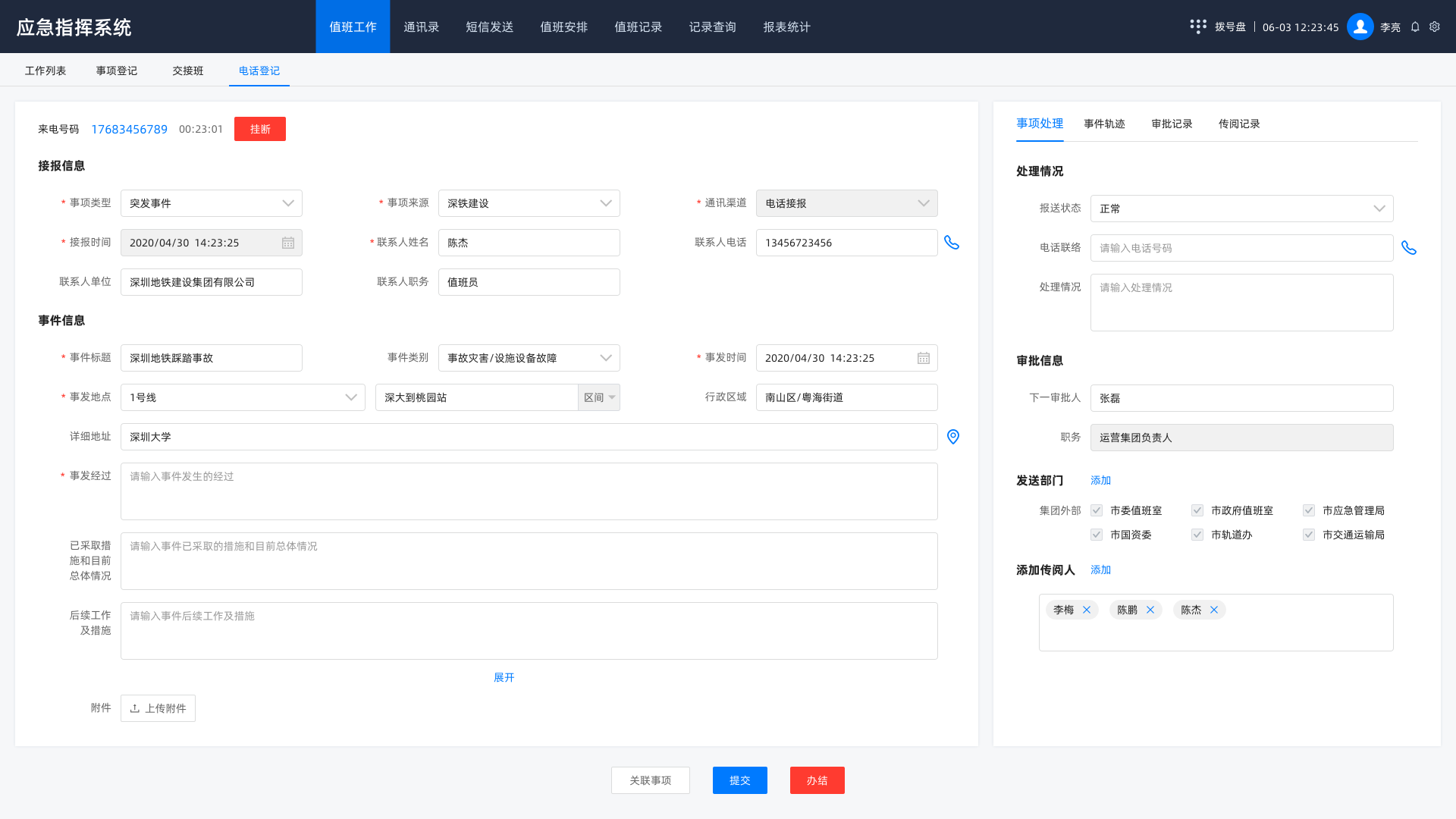Click the notification bell icon
Viewport: 1456px width, 819px height.
coord(1415,27)
